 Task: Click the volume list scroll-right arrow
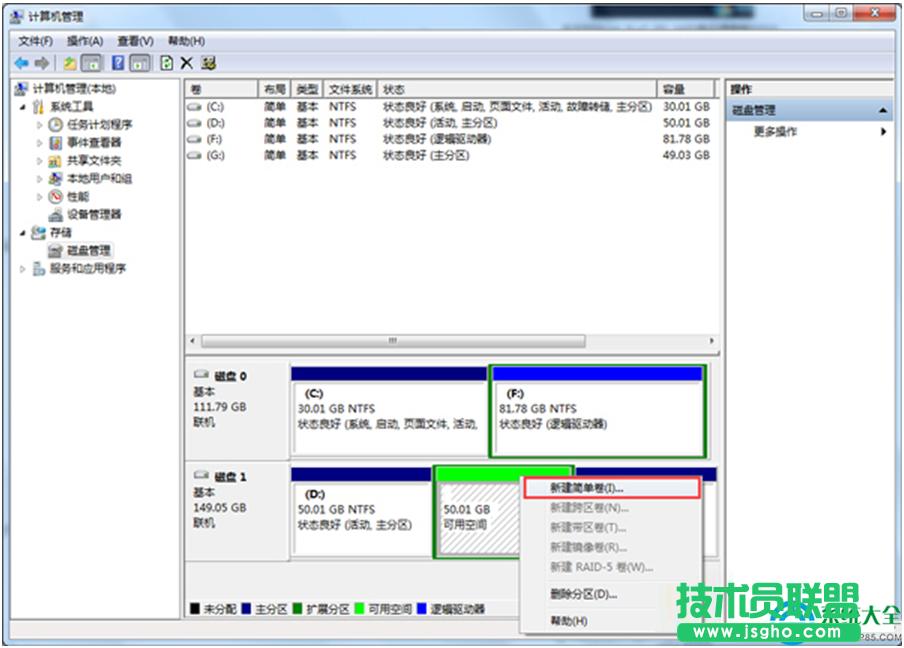(x=711, y=341)
